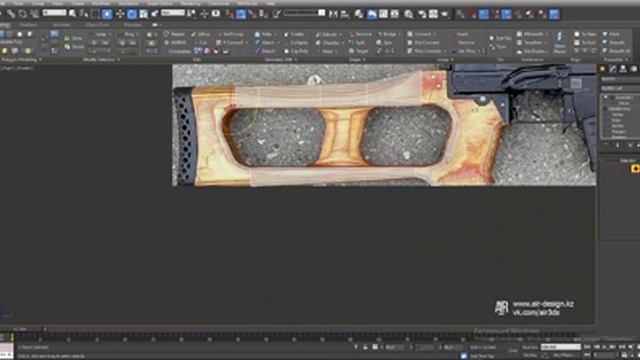Expand the Geometry (All) ribbon panel
The height and width of the screenshot is (360, 640).
(x=280, y=60)
